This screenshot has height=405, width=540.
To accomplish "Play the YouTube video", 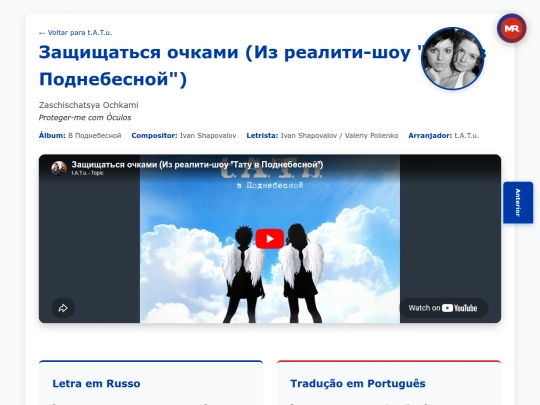I will tap(270, 239).
